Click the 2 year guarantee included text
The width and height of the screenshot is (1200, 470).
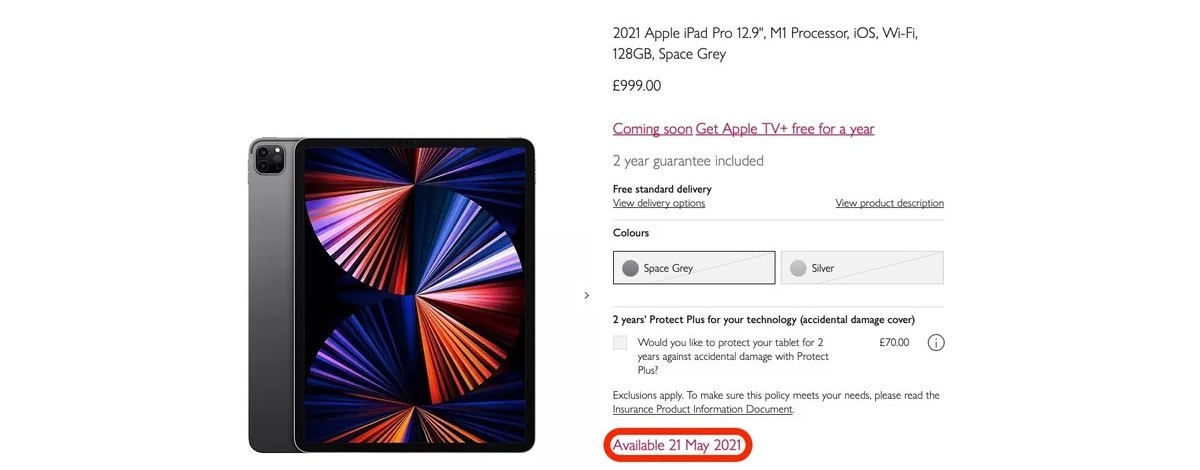[x=688, y=161]
